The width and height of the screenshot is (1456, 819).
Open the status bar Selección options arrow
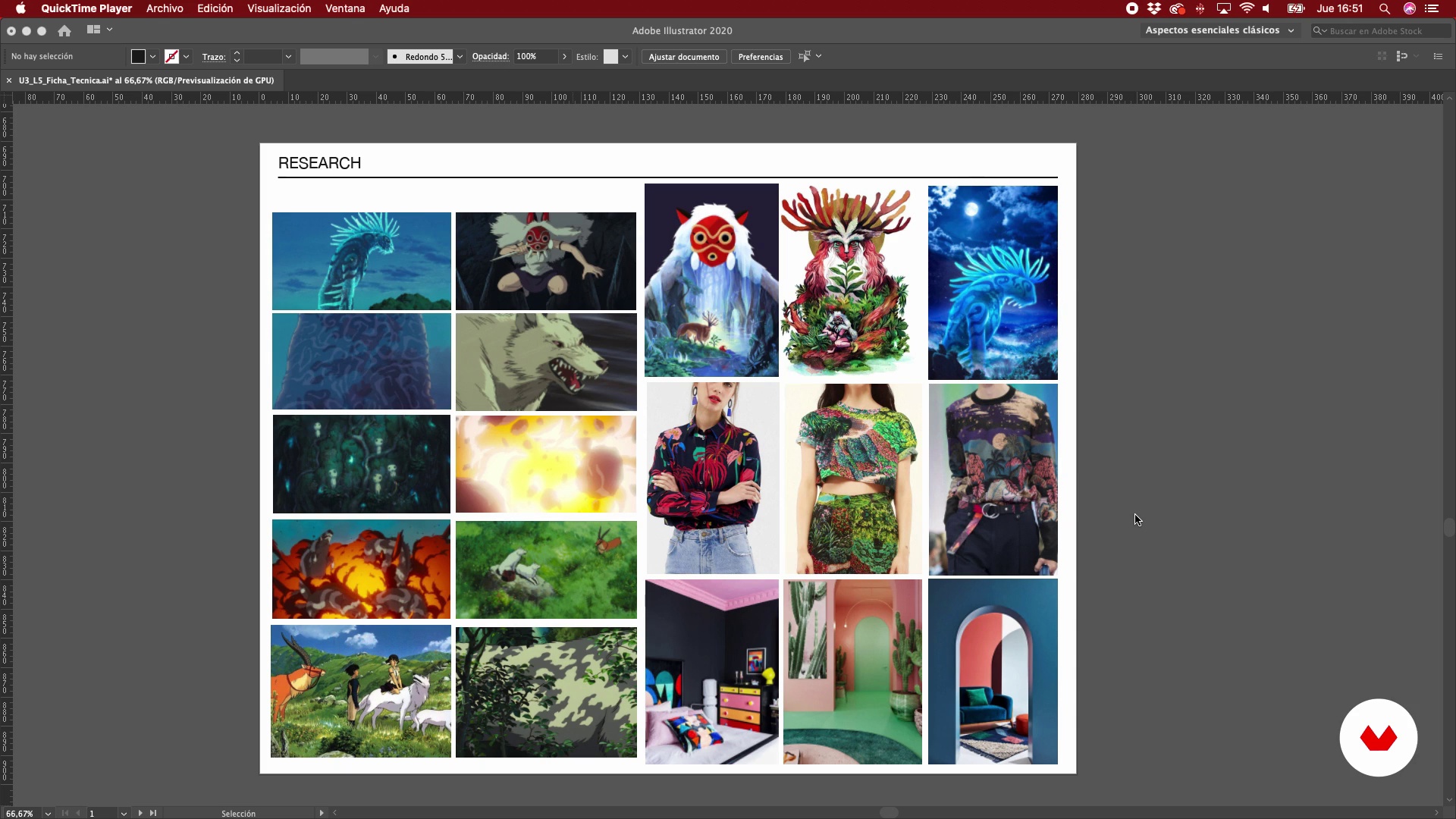(322, 813)
